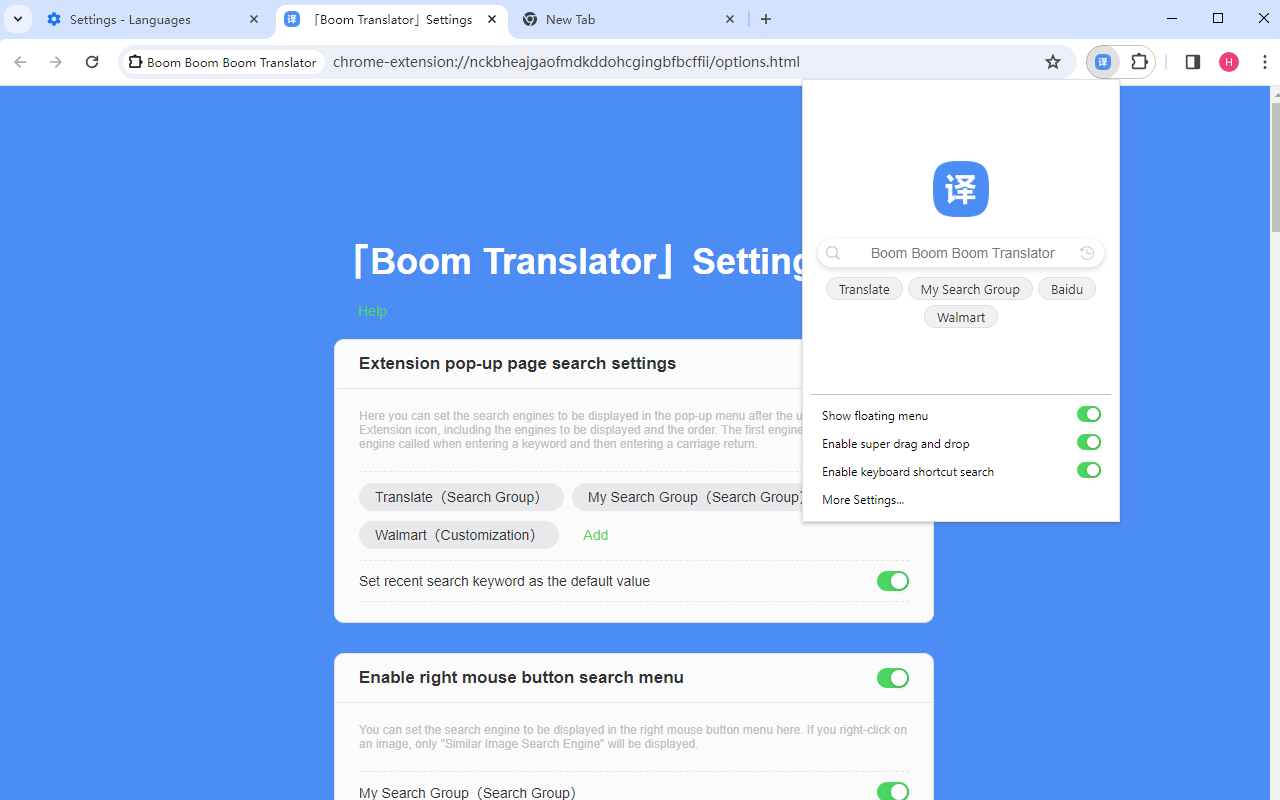Open the profile avatar H
Image resolution: width=1280 pixels, height=800 pixels.
point(1229,62)
